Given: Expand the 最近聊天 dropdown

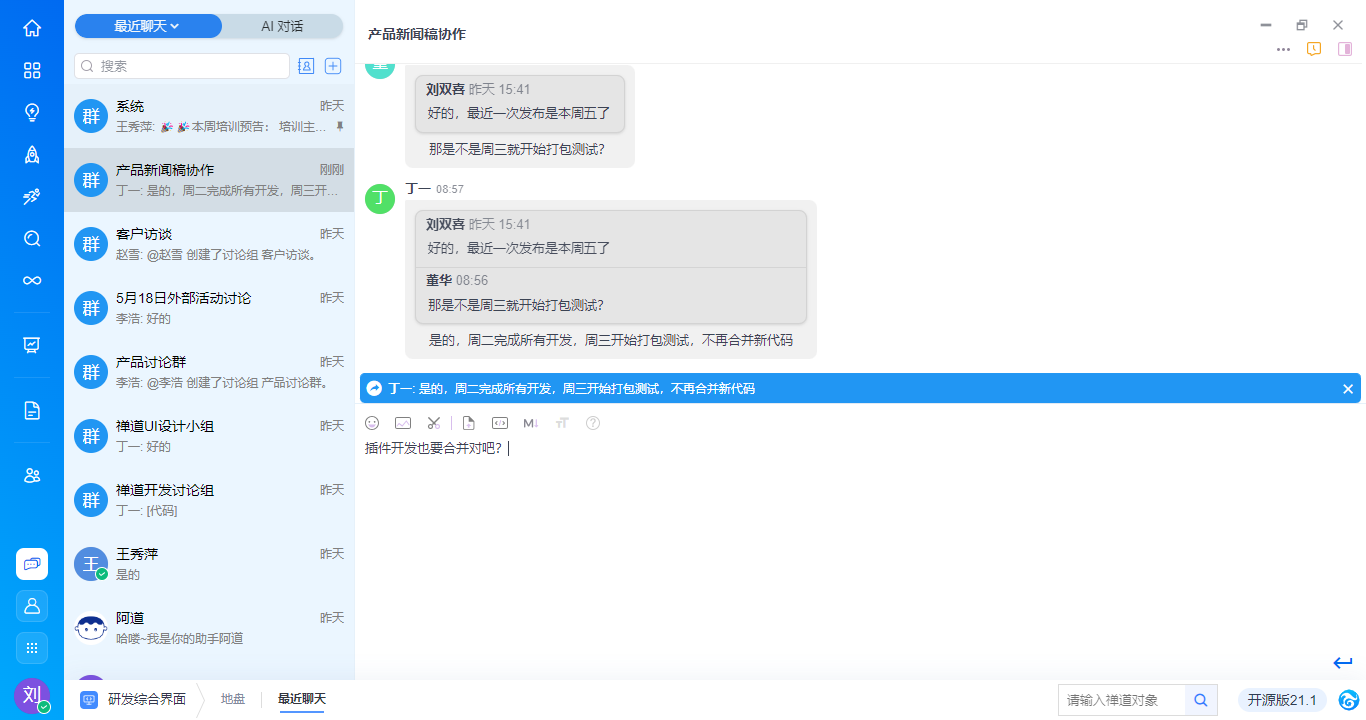Looking at the screenshot, I should (x=147, y=26).
